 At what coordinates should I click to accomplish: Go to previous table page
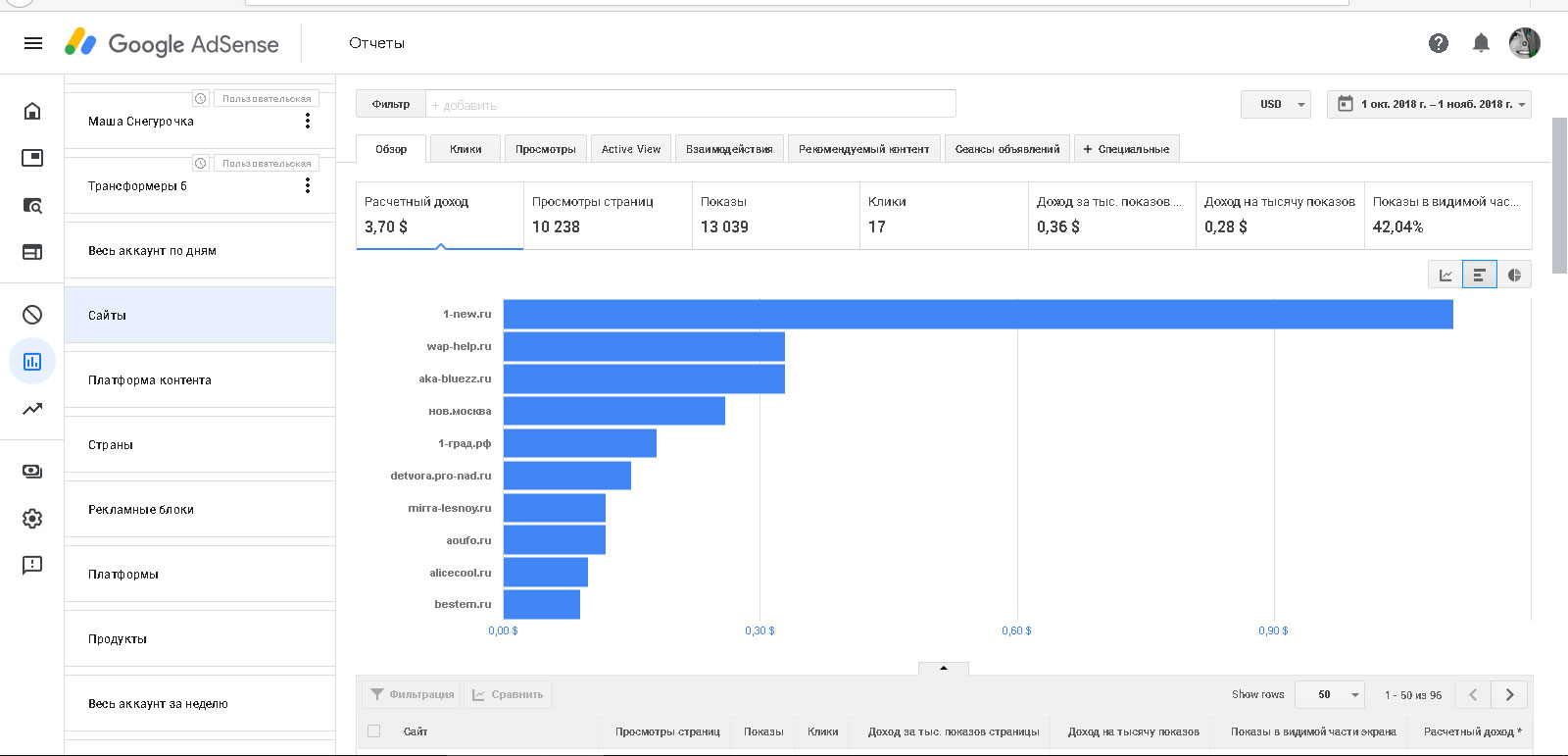pos(1473,694)
